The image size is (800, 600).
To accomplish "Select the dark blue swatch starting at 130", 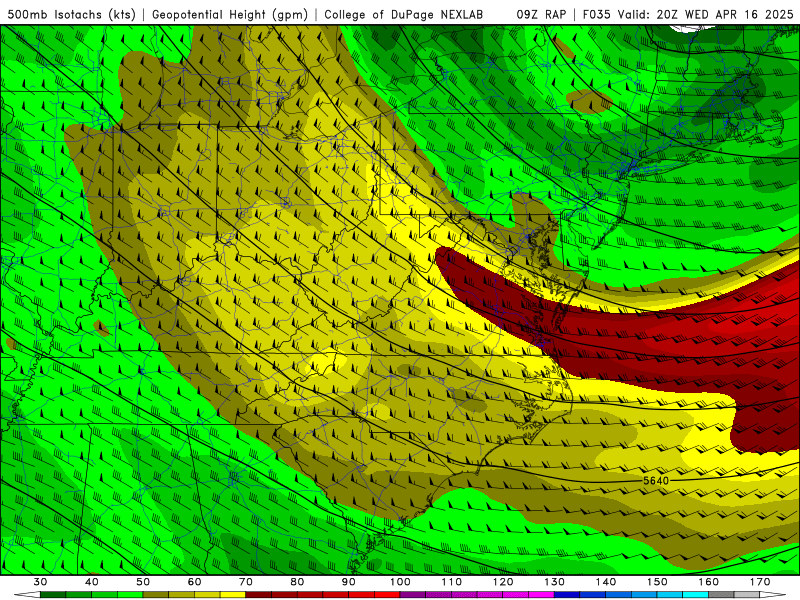I will [567, 595].
